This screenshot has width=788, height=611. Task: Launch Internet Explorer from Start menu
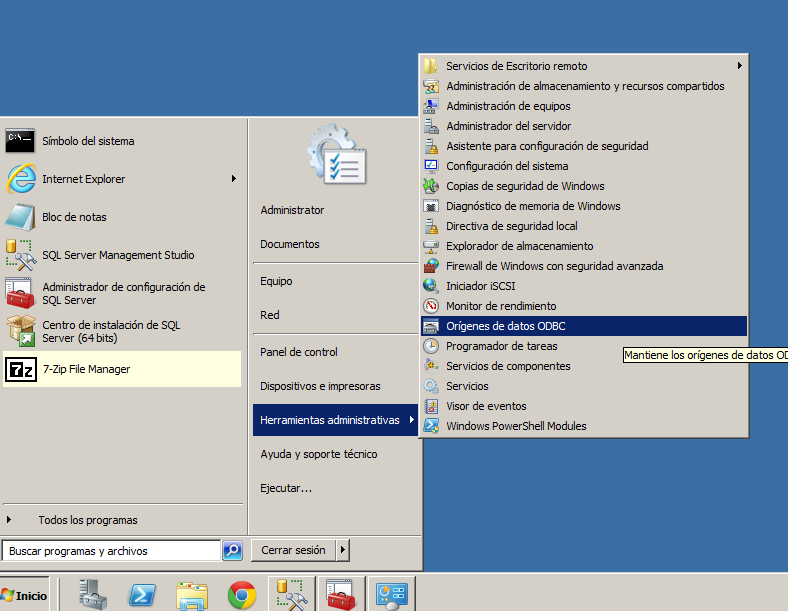[x=83, y=179]
